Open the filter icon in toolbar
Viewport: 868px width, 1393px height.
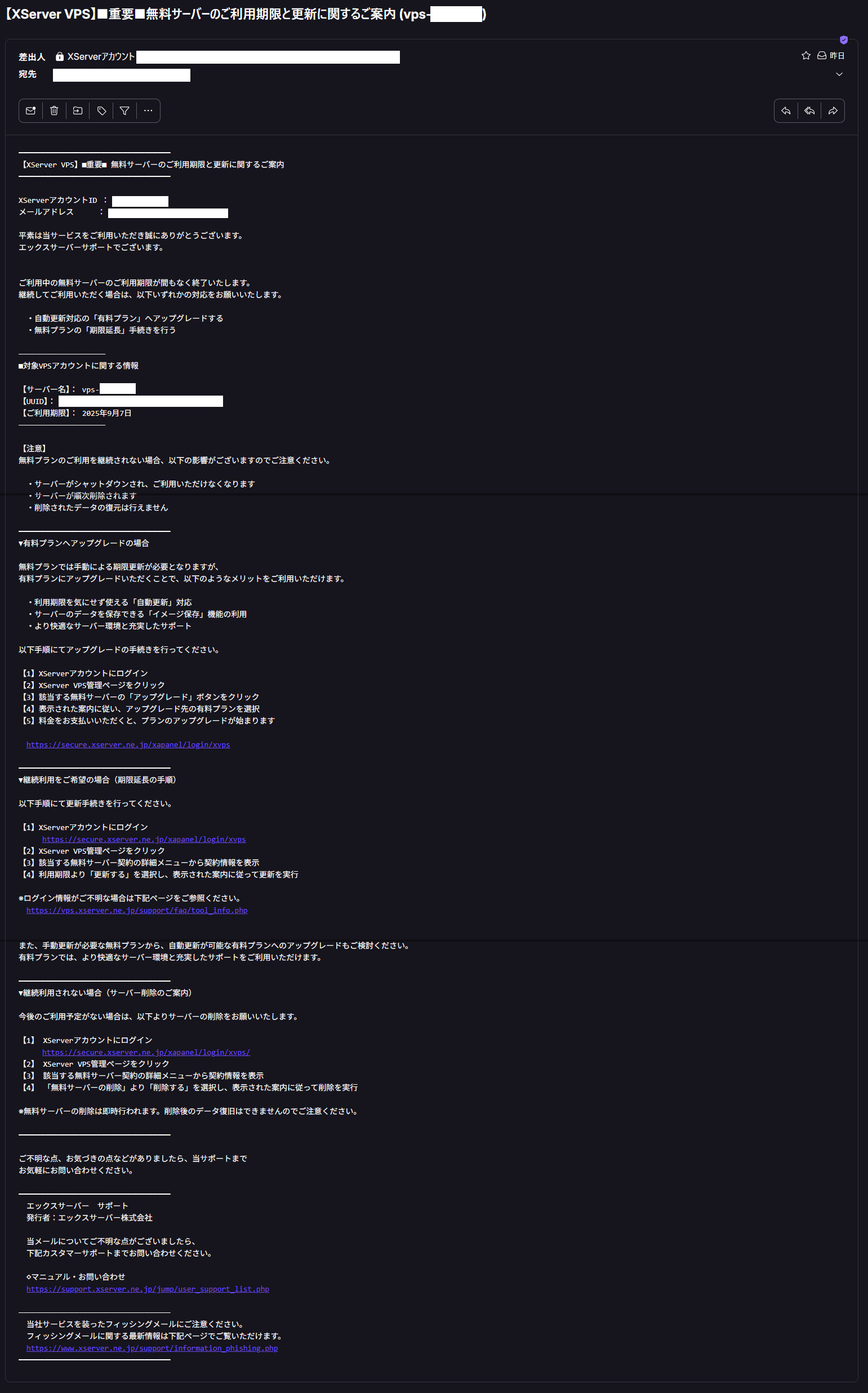124,111
